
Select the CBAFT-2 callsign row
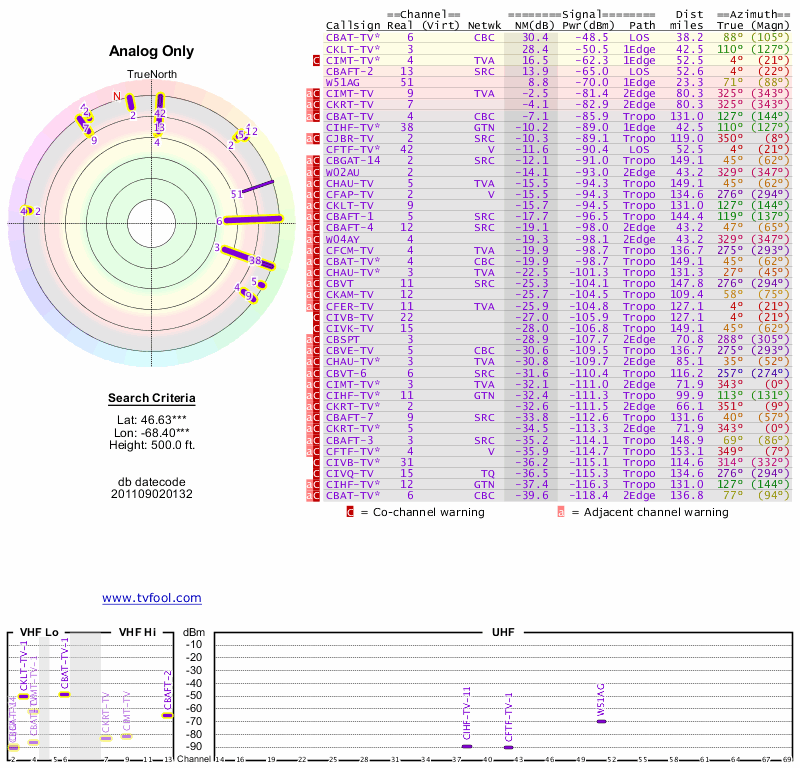click(x=350, y=71)
